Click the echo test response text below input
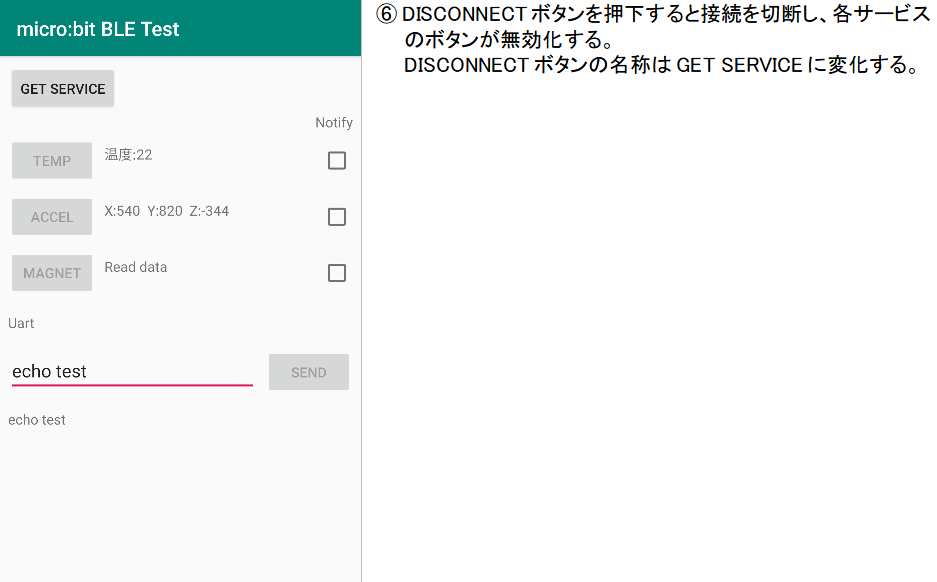The height and width of the screenshot is (582, 937). tap(37, 419)
